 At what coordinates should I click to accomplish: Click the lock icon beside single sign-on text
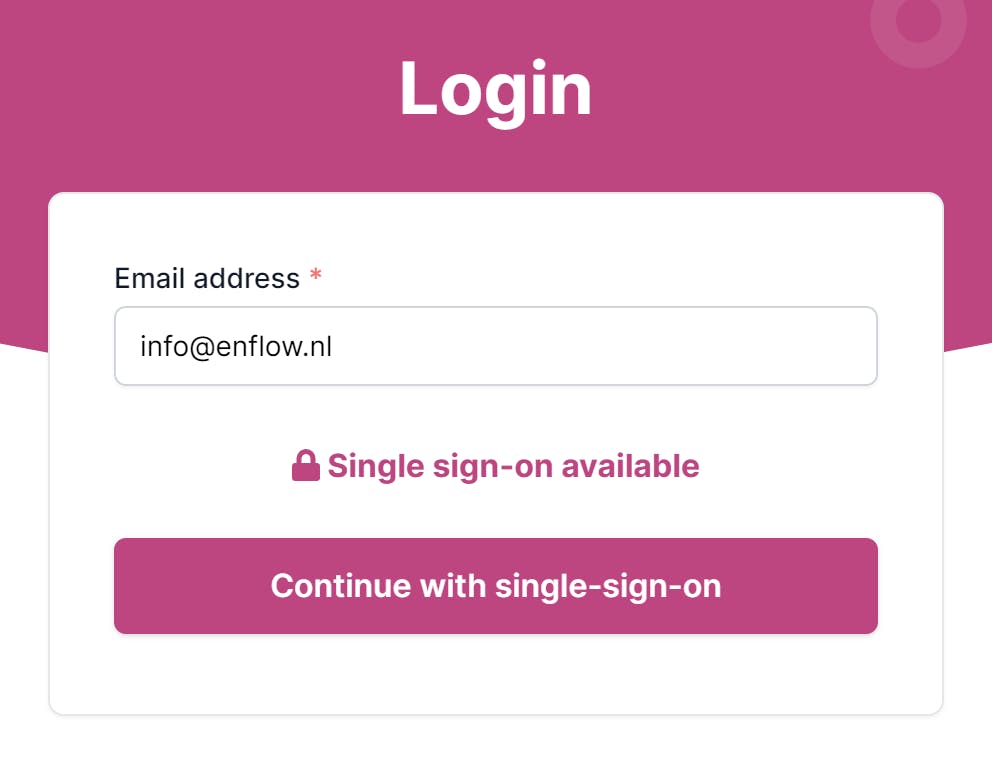pyautogui.click(x=305, y=466)
